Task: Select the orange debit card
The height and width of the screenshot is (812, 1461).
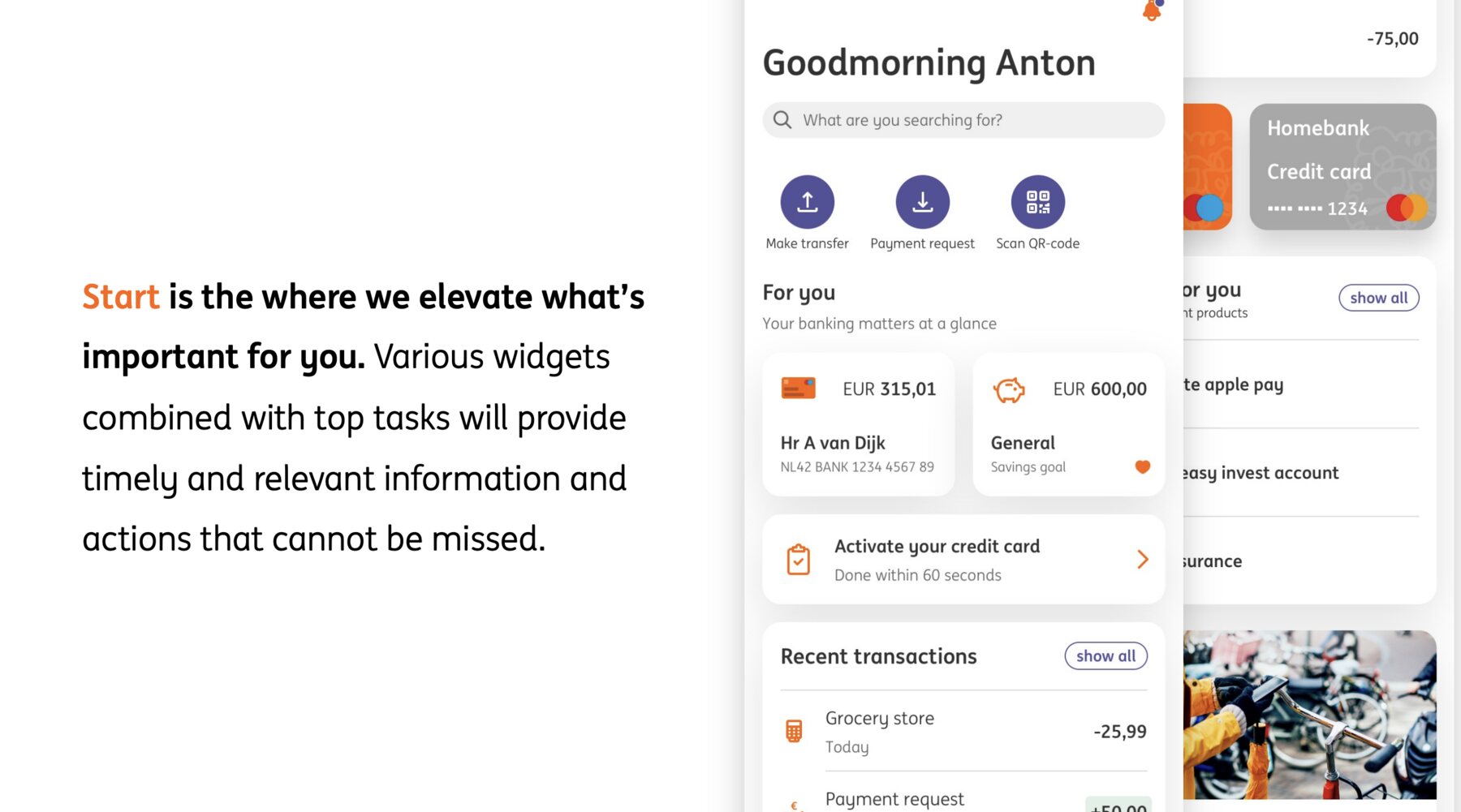Action: coord(1208,166)
